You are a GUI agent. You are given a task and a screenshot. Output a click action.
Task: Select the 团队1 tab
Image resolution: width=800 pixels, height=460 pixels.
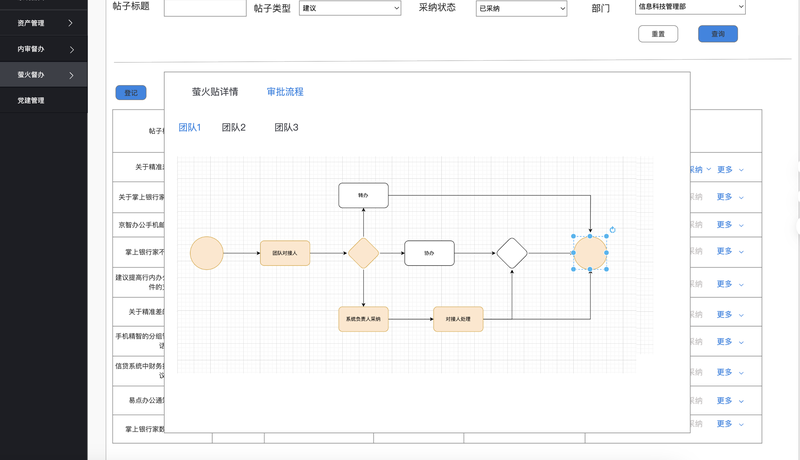click(x=189, y=127)
